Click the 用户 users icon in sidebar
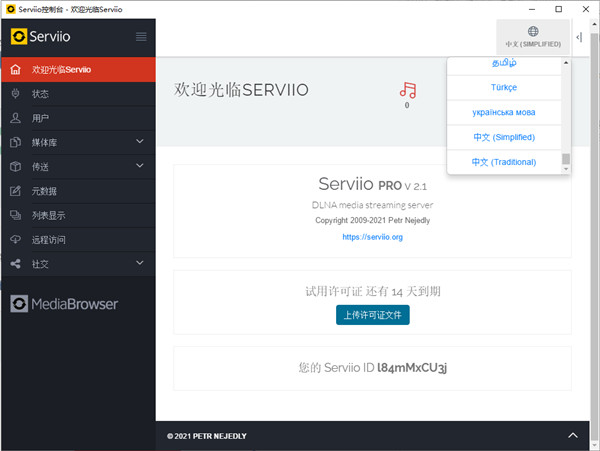 point(15,118)
